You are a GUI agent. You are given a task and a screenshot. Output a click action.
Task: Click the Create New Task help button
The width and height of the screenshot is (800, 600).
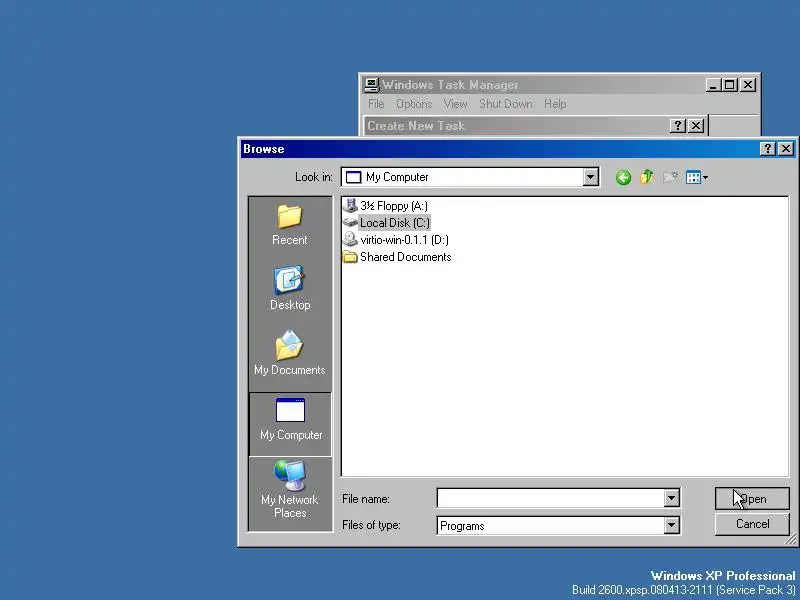click(x=677, y=126)
